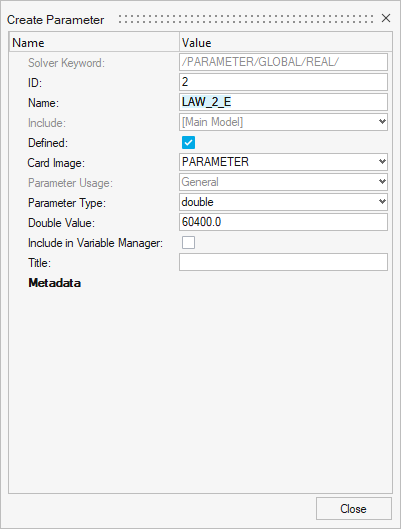Select the Metadata section heading

click(x=55, y=283)
